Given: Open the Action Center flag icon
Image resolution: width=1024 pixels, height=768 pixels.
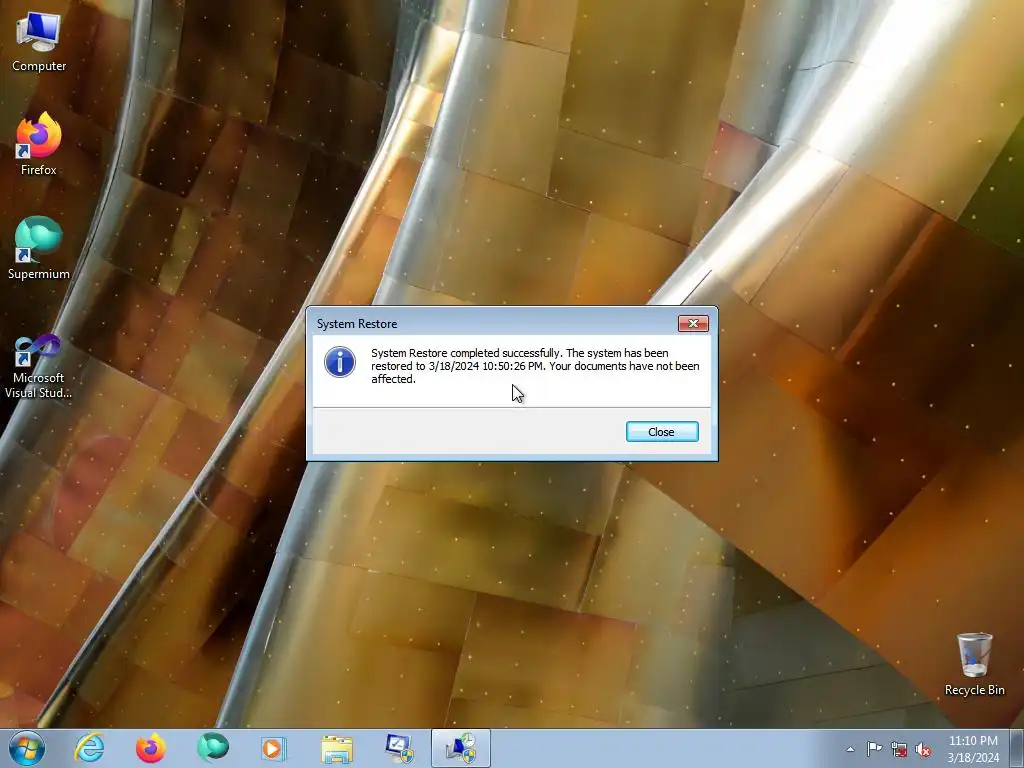Looking at the screenshot, I should point(874,749).
